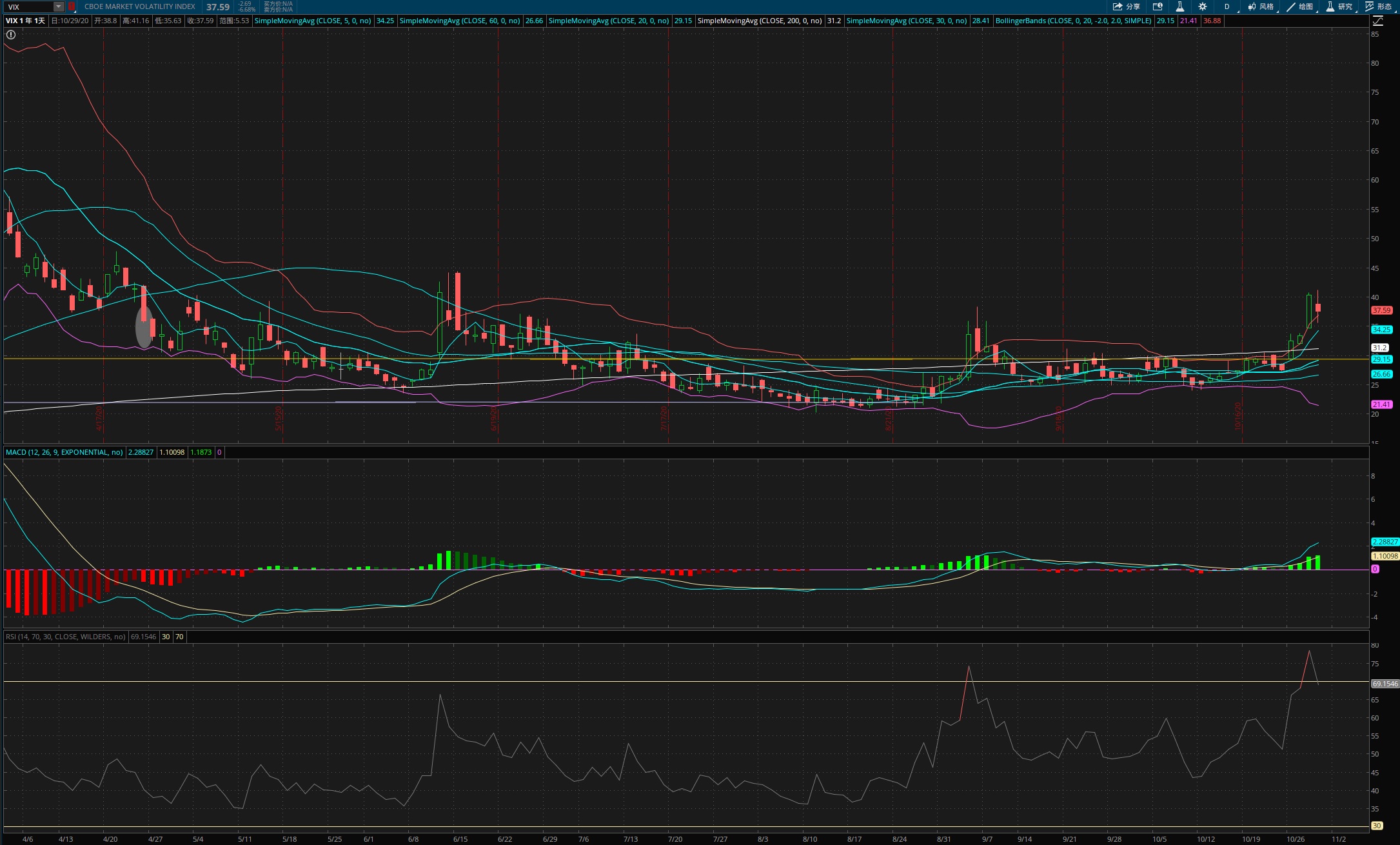This screenshot has height=845, width=1400.
Task: Click the MACD (12, 26, 9, EXPONENTIAL) label
Action: pos(64,452)
